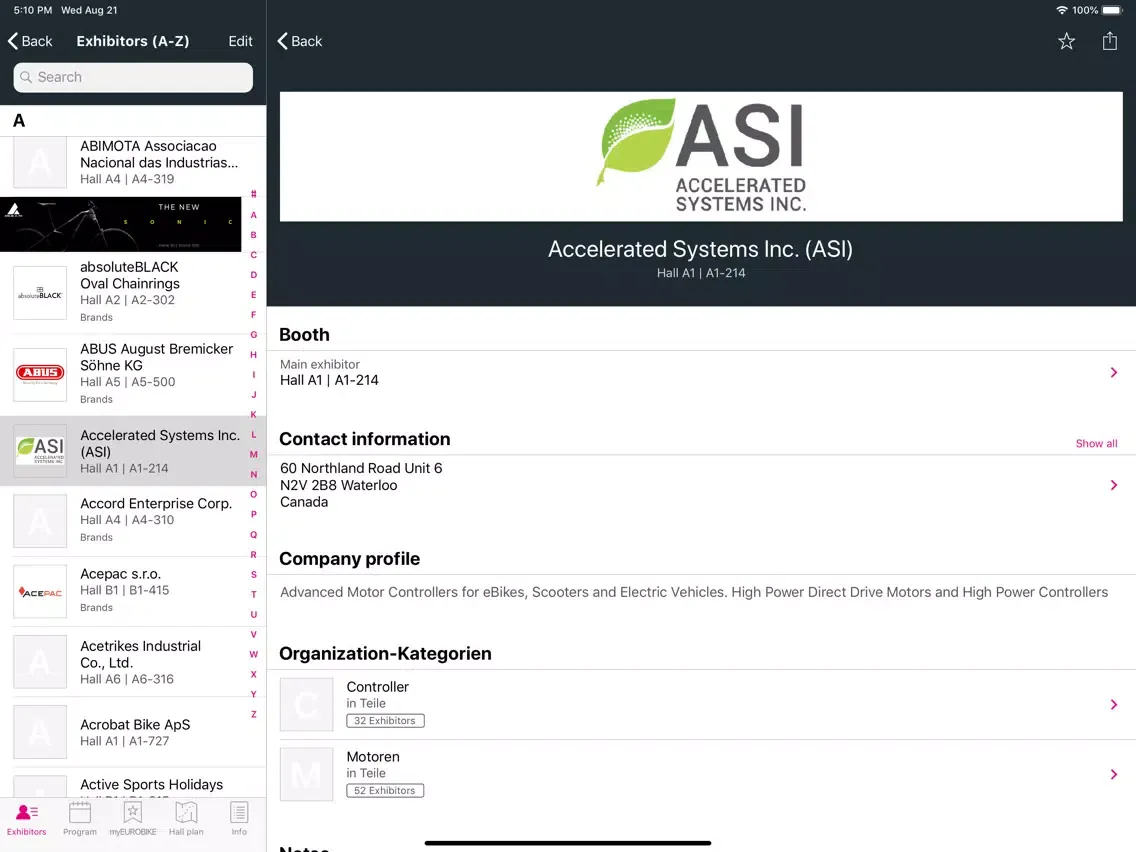Image resolution: width=1136 pixels, height=852 pixels.
Task: Jump to letter Z in index
Action: [x=254, y=714]
